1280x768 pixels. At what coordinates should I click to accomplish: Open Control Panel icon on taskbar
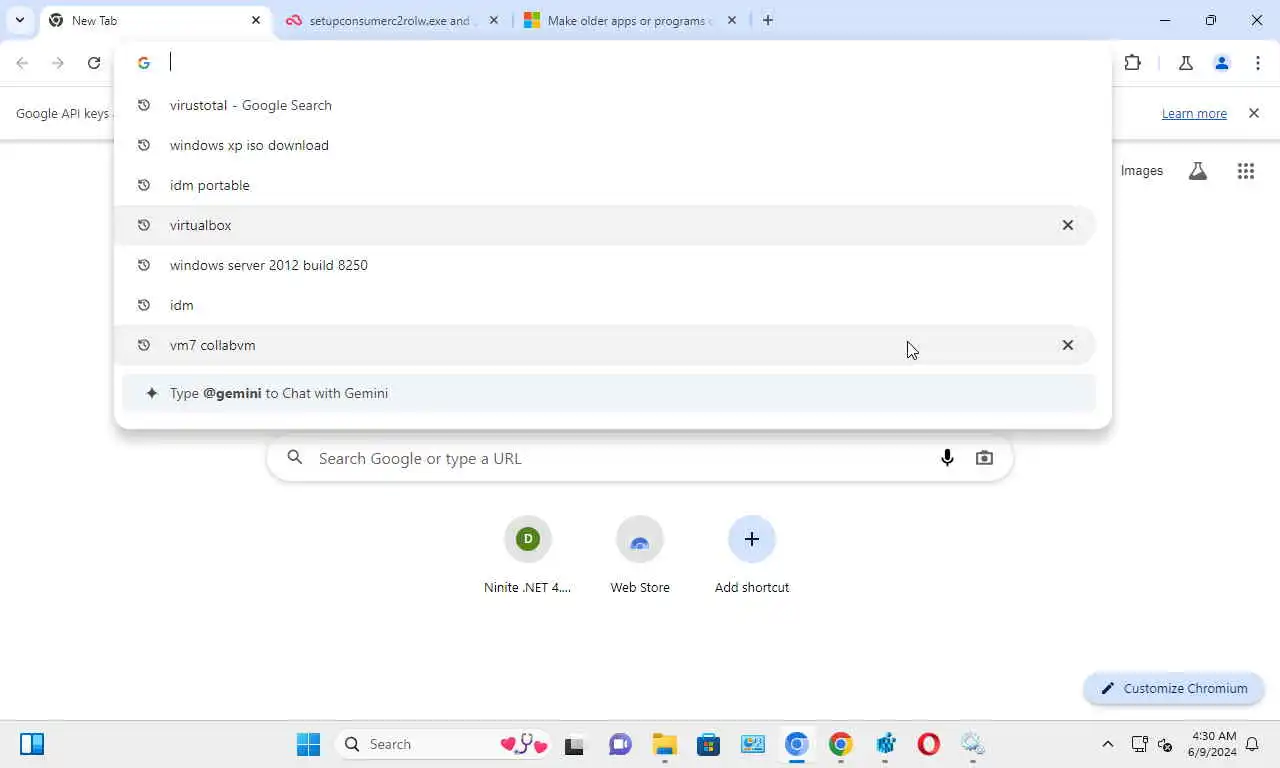pyautogui.click(x=752, y=744)
